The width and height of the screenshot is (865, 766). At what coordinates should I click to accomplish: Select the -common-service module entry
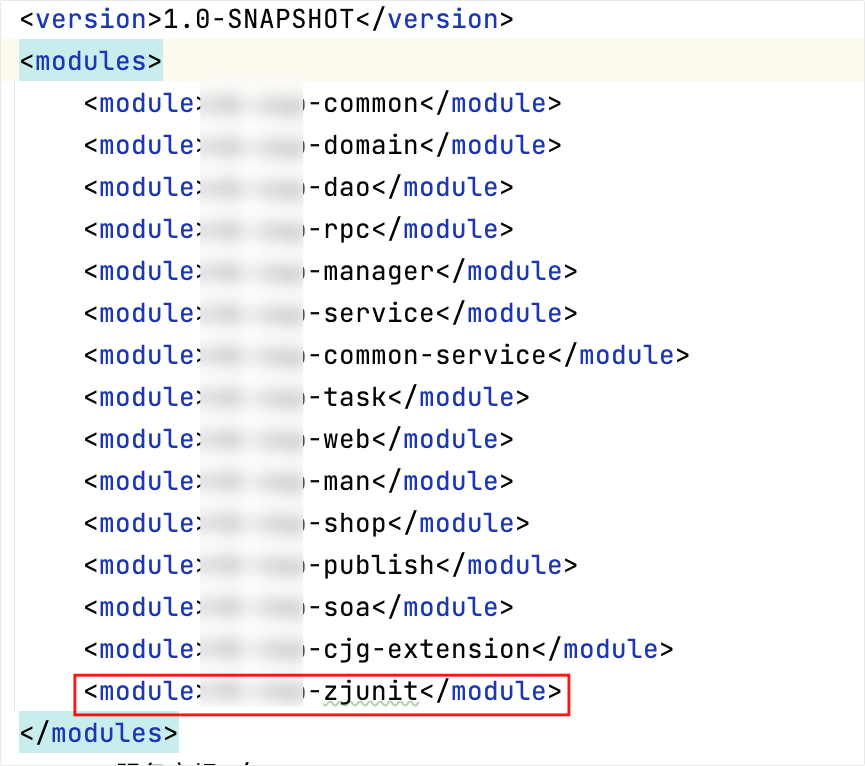pyautogui.click(x=387, y=355)
